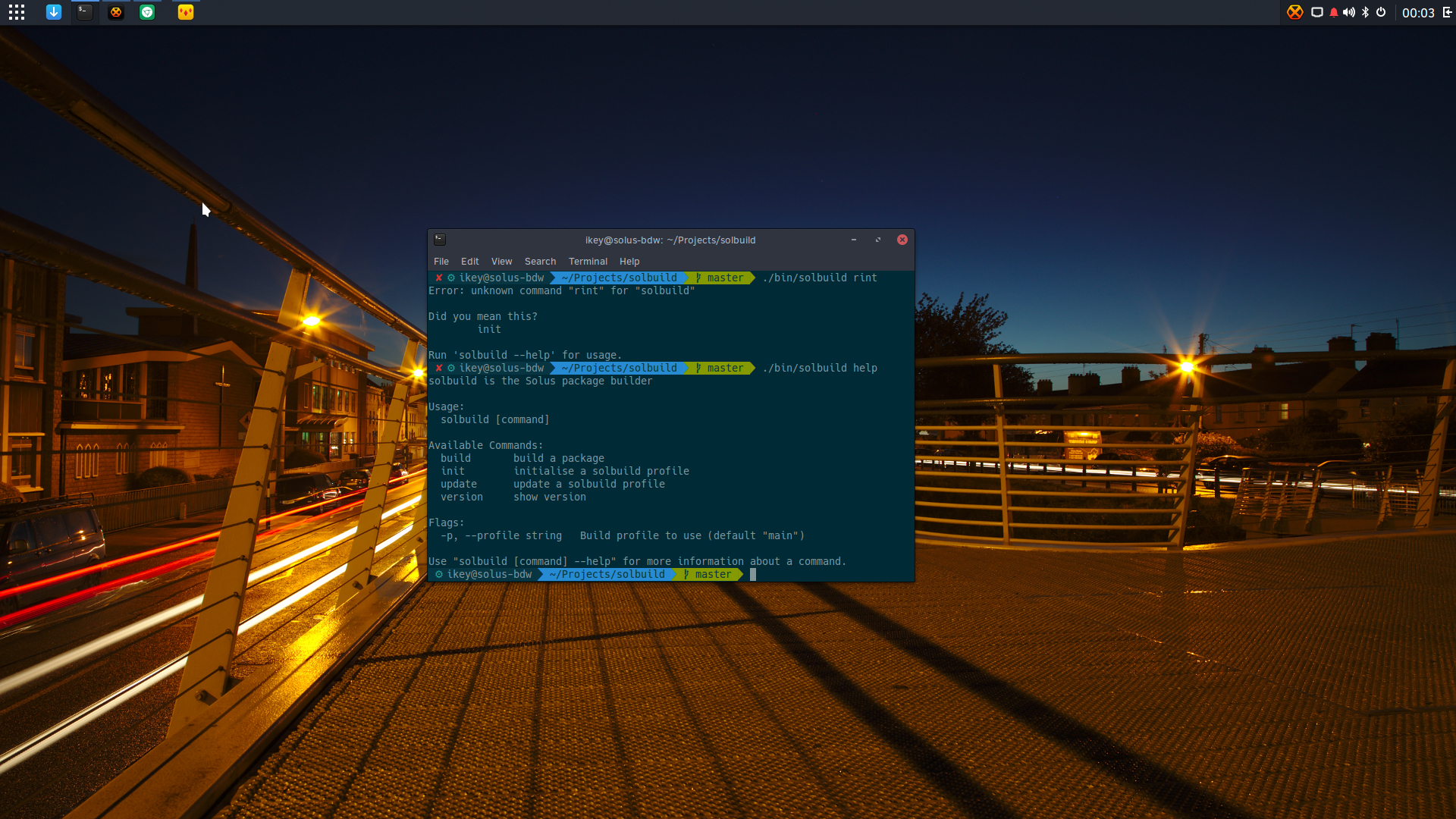Click the 'Use "solbuild [command] --help"' line
This screenshot has height=819, width=1456.
point(637,562)
